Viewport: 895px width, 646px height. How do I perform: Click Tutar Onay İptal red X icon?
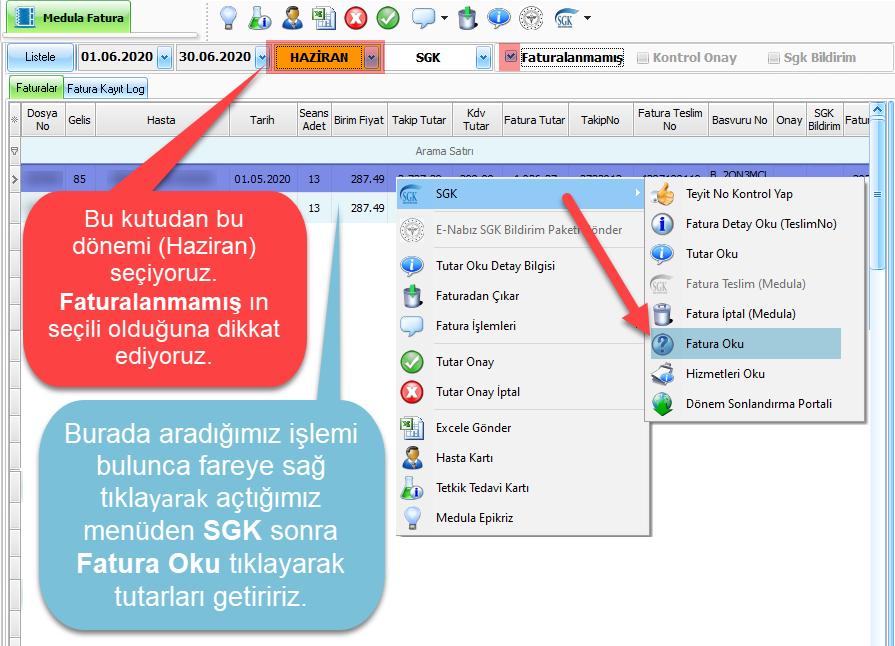(x=412, y=392)
